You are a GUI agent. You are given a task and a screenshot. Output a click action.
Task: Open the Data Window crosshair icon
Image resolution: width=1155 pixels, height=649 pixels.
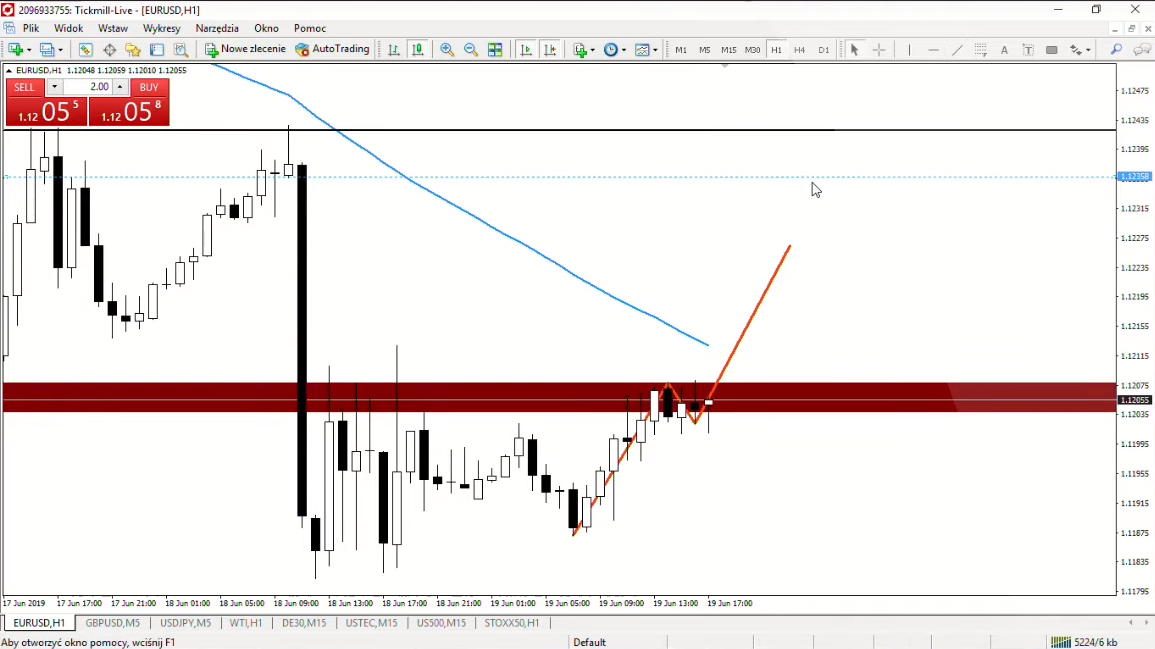[x=110, y=49]
